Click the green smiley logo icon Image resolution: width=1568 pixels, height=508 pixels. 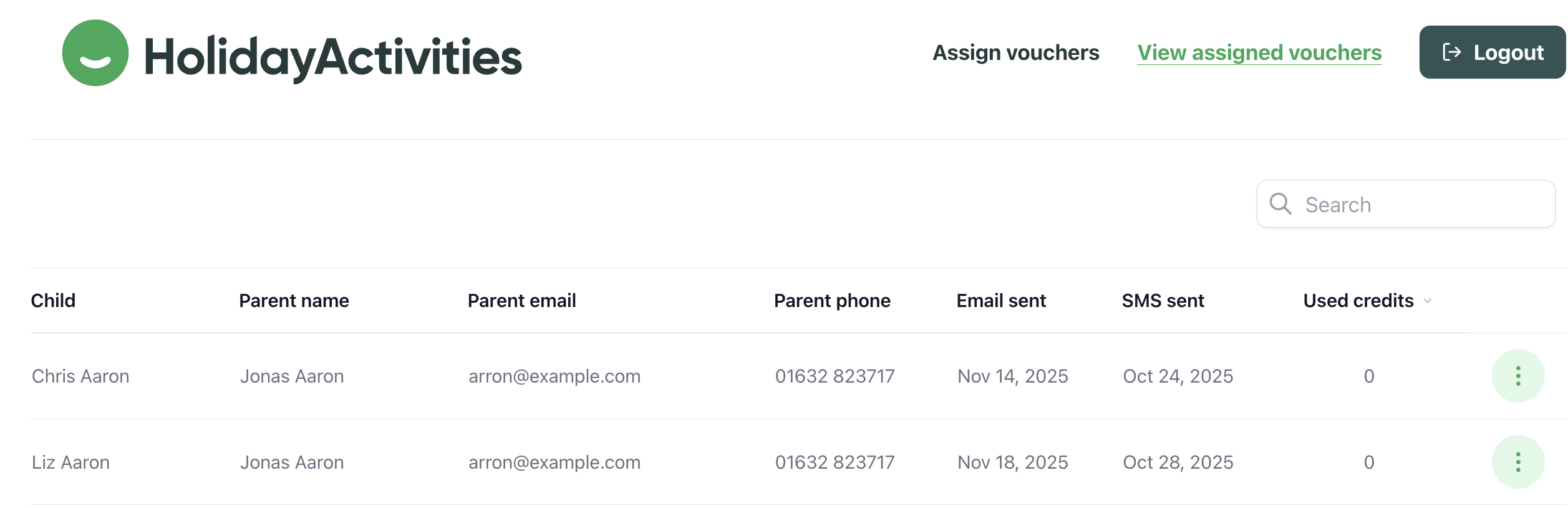click(95, 53)
